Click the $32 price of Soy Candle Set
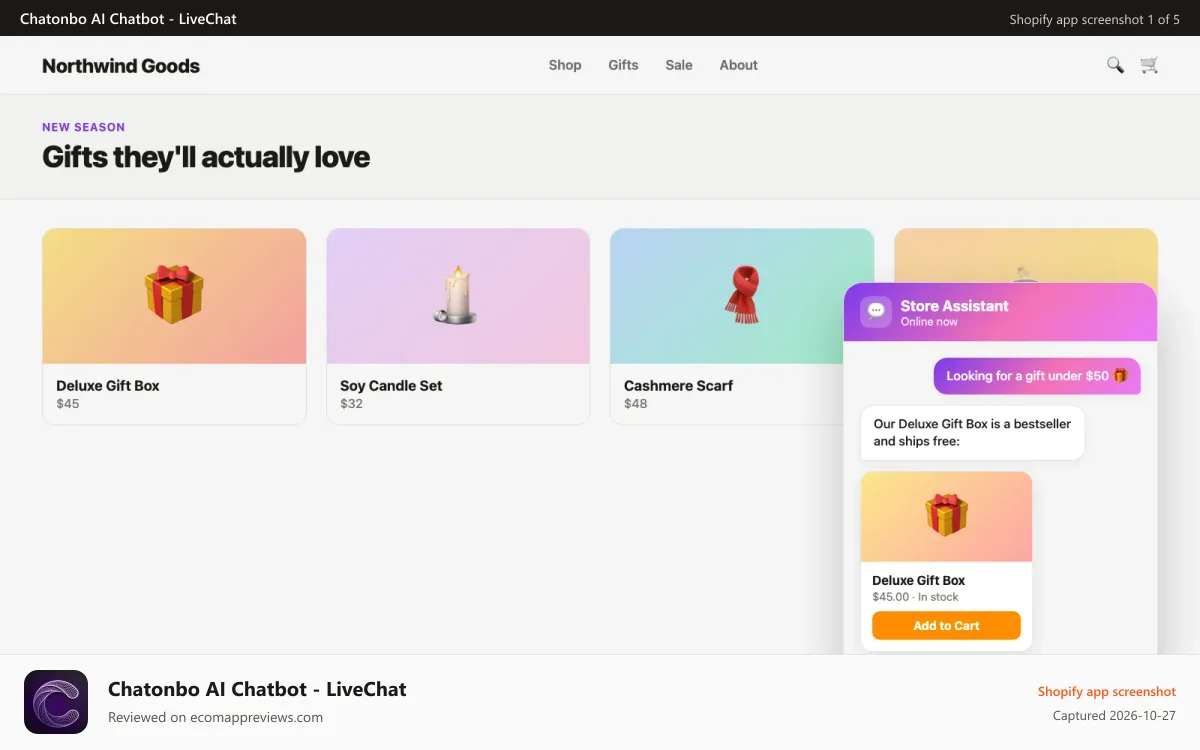The height and width of the screenshot is (750, 1200). pos(352,404)
